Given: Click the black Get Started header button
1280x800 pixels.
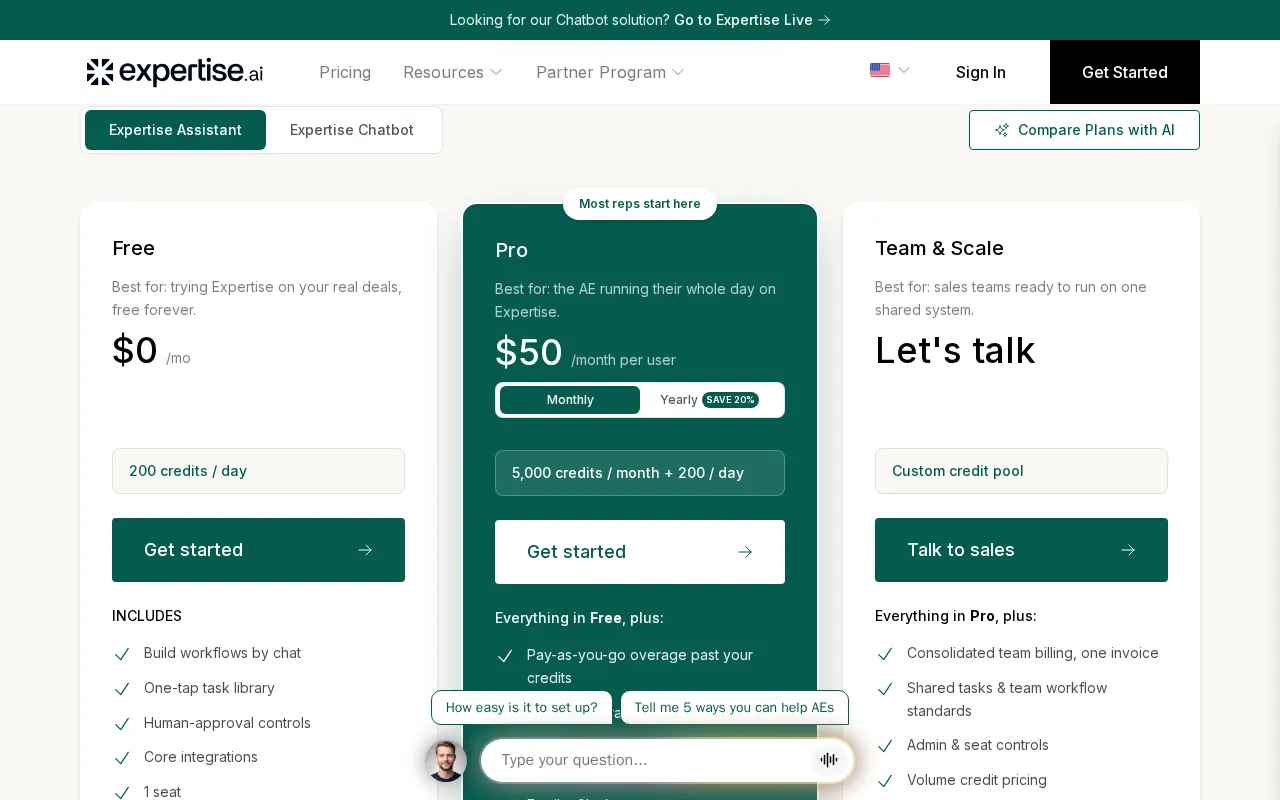Looking at the screenshot, I should coord(1125,72).
